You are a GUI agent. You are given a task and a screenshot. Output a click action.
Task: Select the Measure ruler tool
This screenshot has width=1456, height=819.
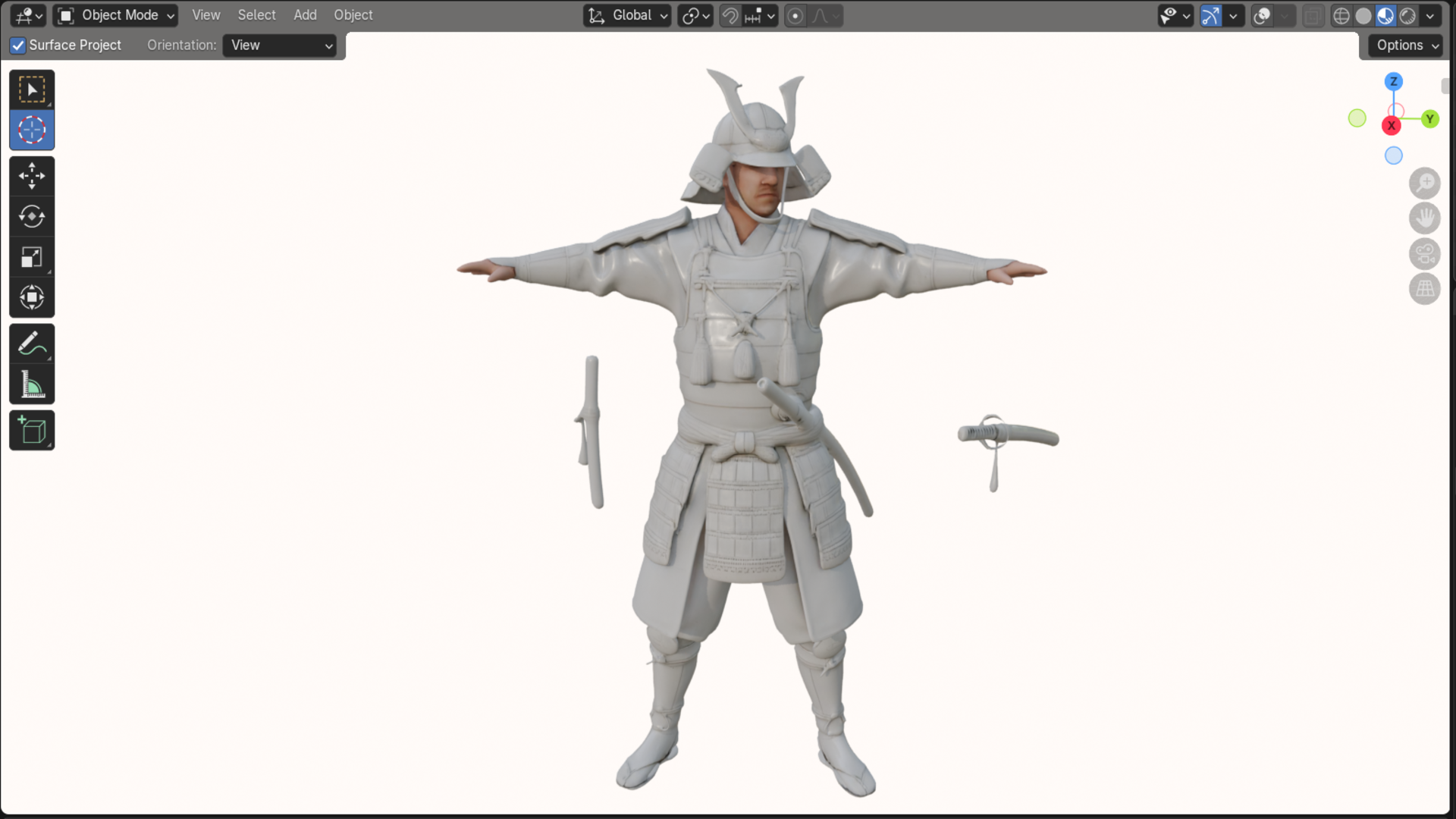pyautogui.click(x=32, y=384)
